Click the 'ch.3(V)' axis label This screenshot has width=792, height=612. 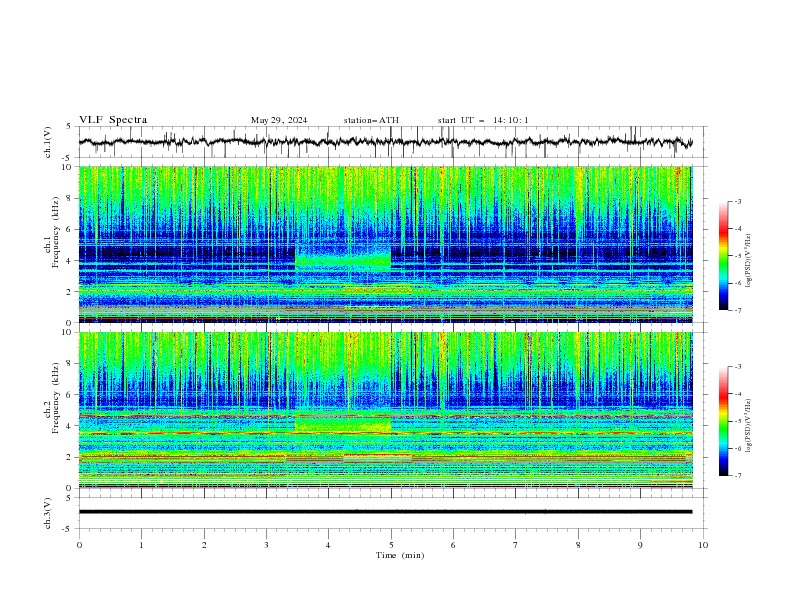point(48,513)
